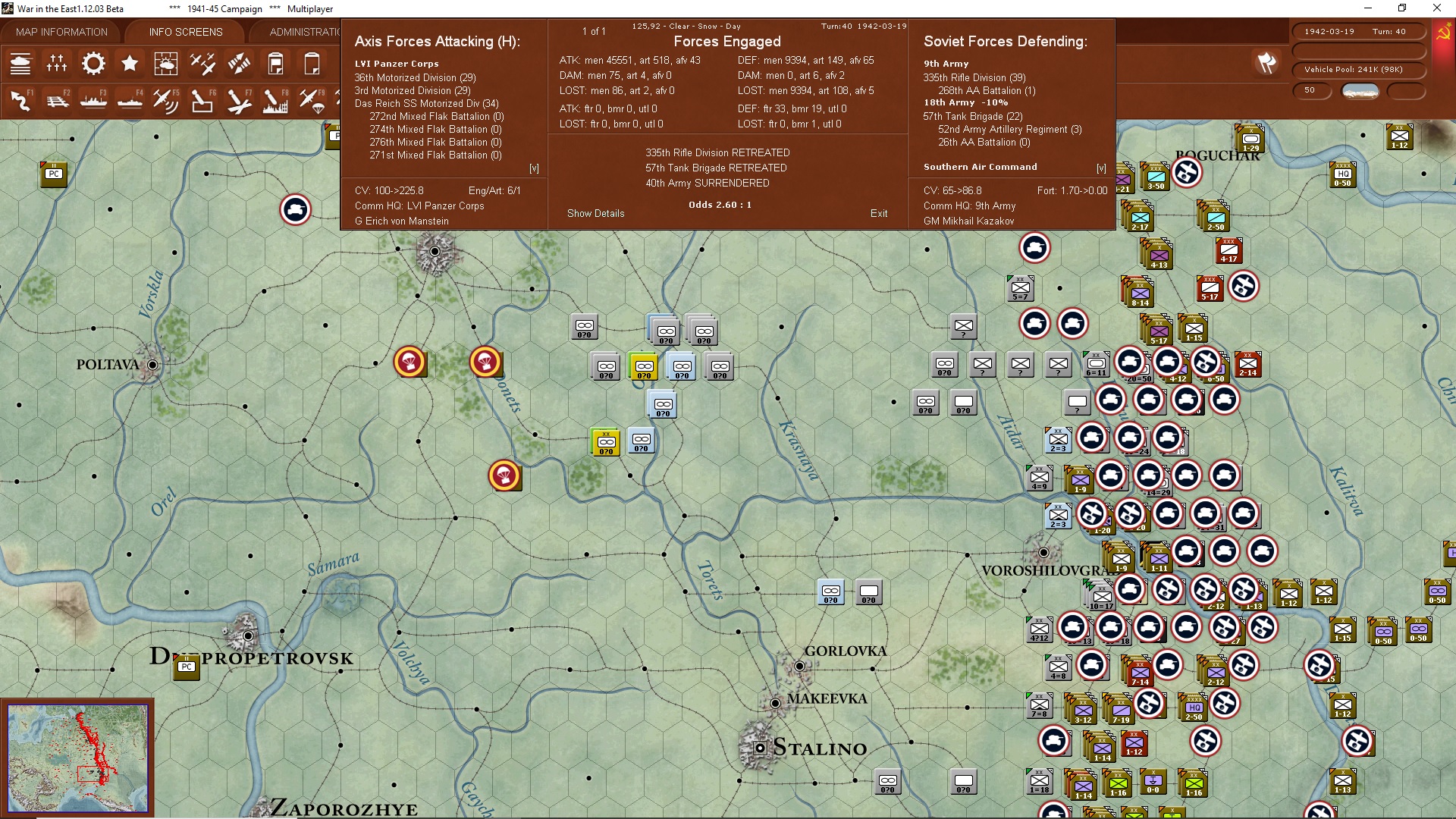Click LVI Panzer Corps in attacker list

click(397, 64)
